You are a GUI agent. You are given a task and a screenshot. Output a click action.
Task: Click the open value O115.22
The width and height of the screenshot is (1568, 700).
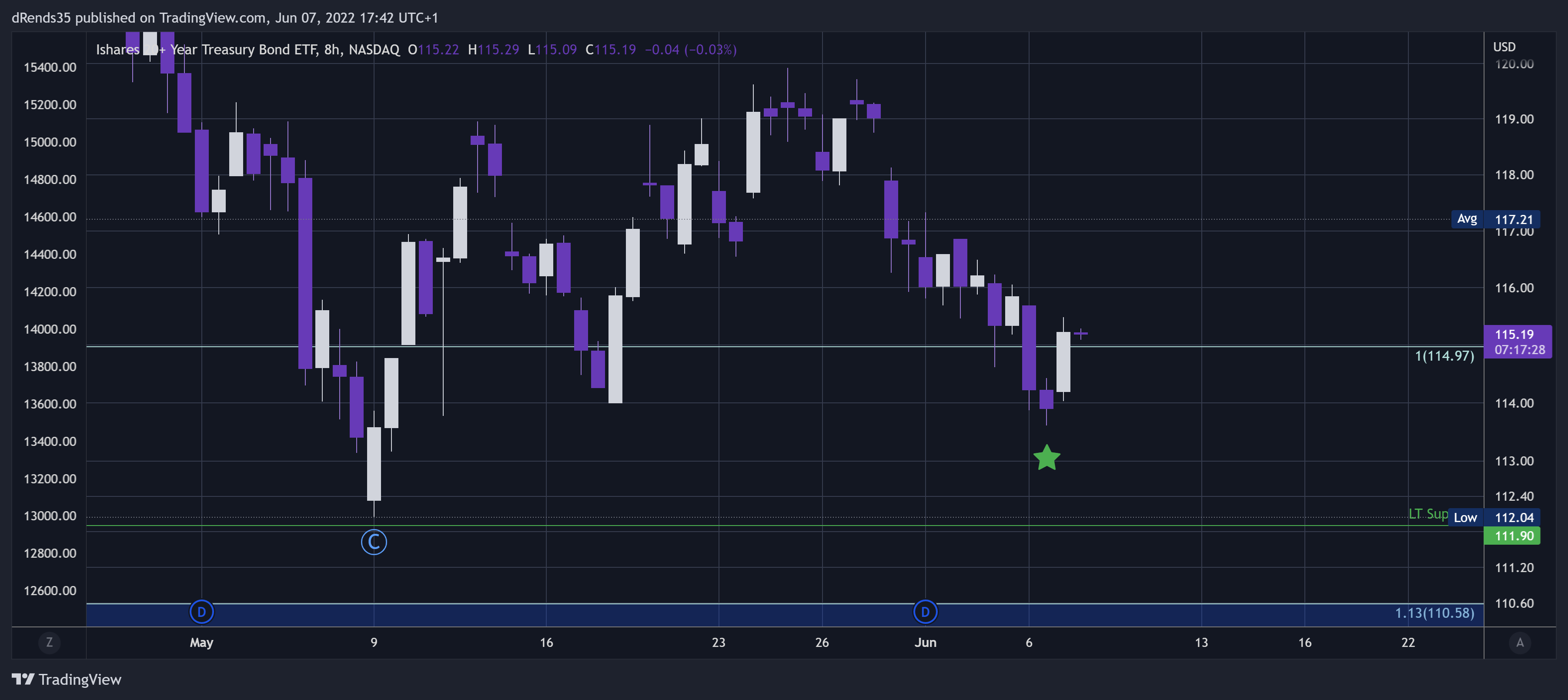(x=433, y=49)
